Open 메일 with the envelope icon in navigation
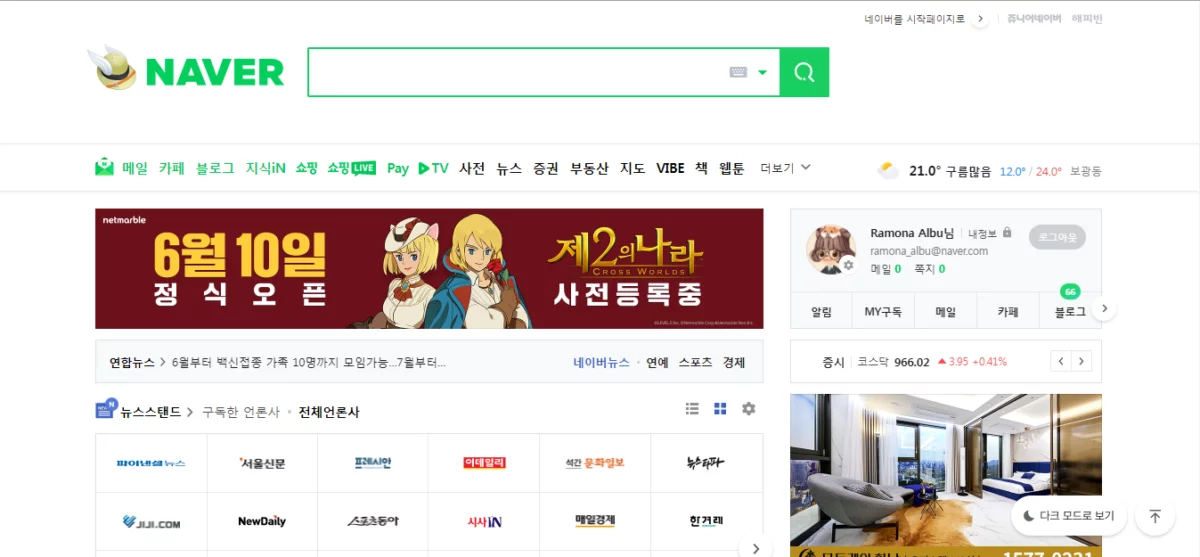 [121, 168]
